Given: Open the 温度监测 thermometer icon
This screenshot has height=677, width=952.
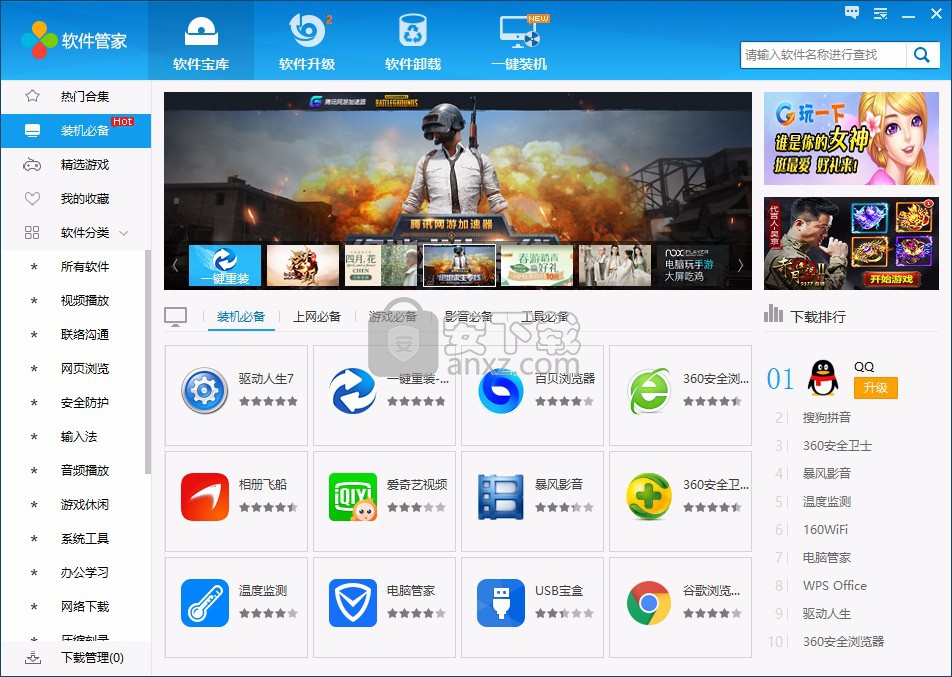Looking at the screenshot, I should (x=205, y=602).
